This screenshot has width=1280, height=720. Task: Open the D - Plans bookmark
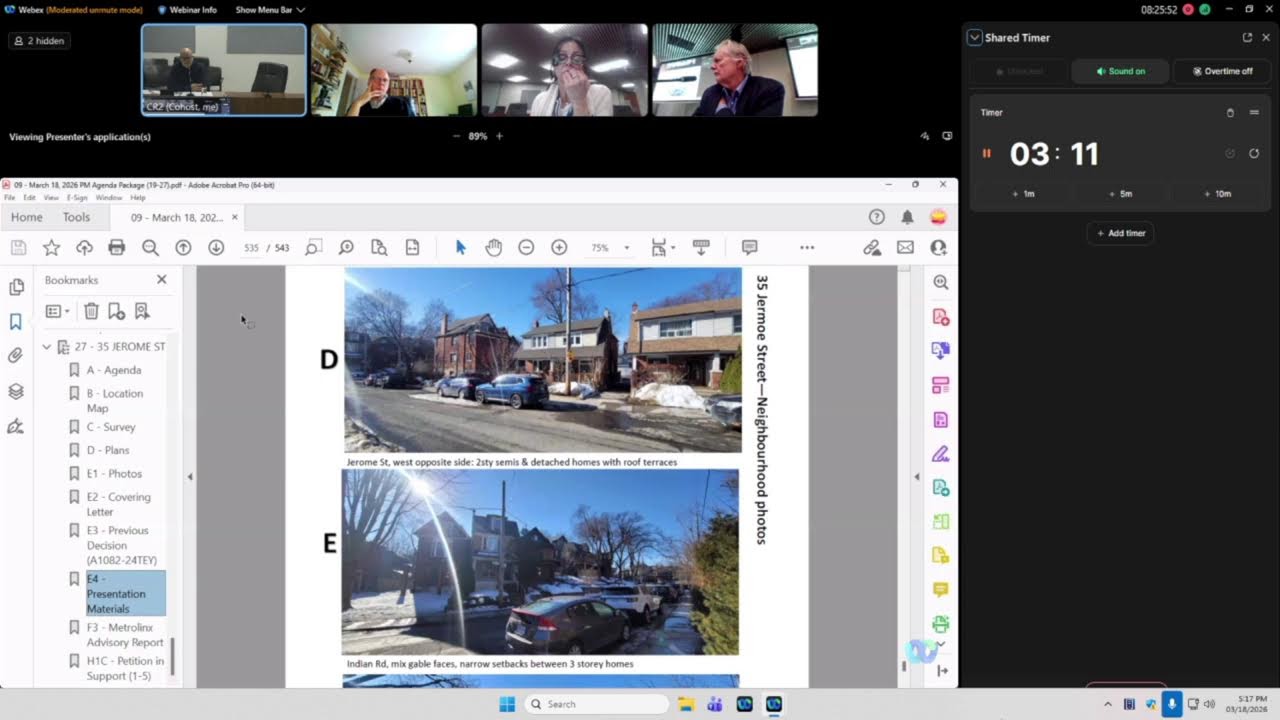[x=107, y=450]
